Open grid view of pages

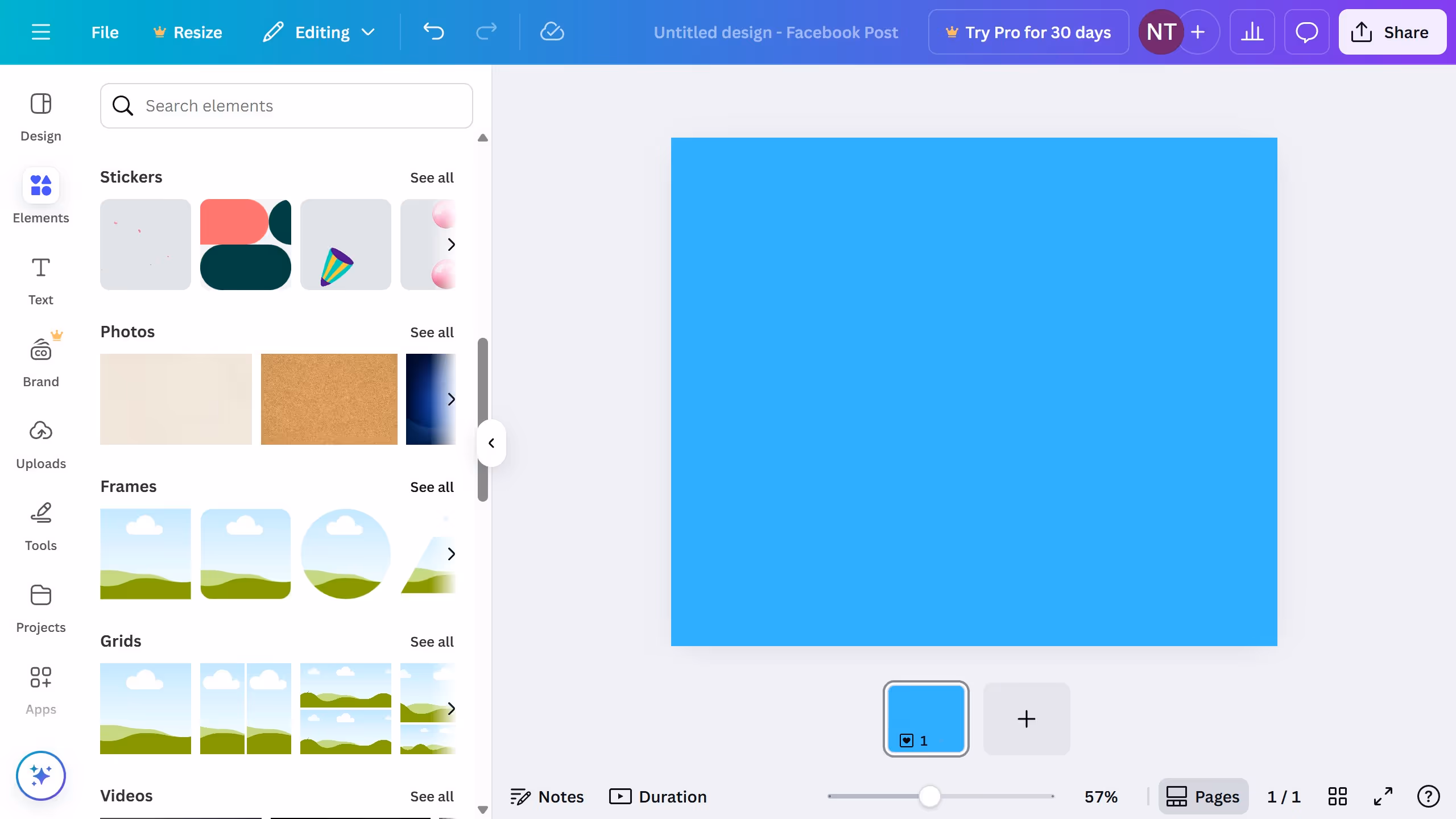click(x=1337, y=796)
